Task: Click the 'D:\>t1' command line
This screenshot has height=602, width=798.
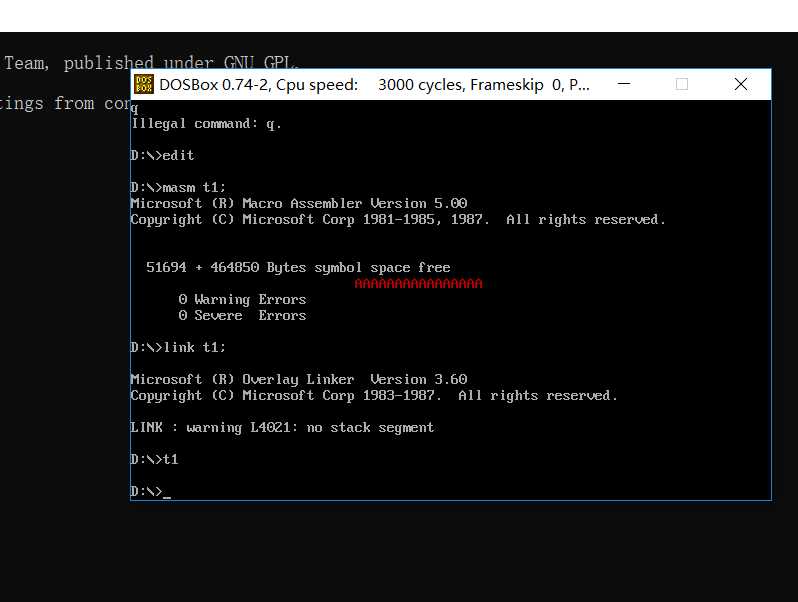Action: tap(155, 459)
